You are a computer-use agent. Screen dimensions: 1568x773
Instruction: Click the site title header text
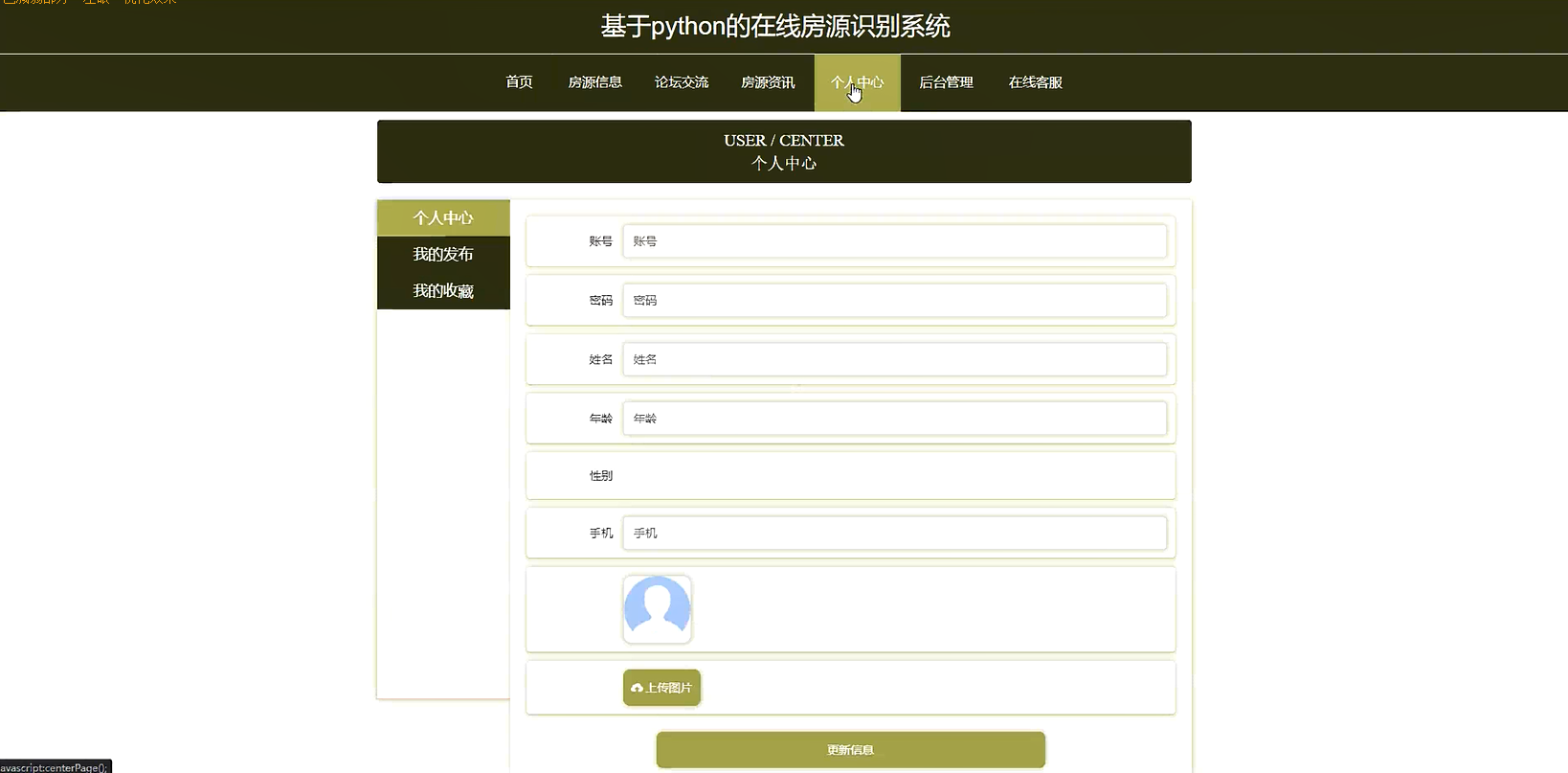[x=775, y=26]
